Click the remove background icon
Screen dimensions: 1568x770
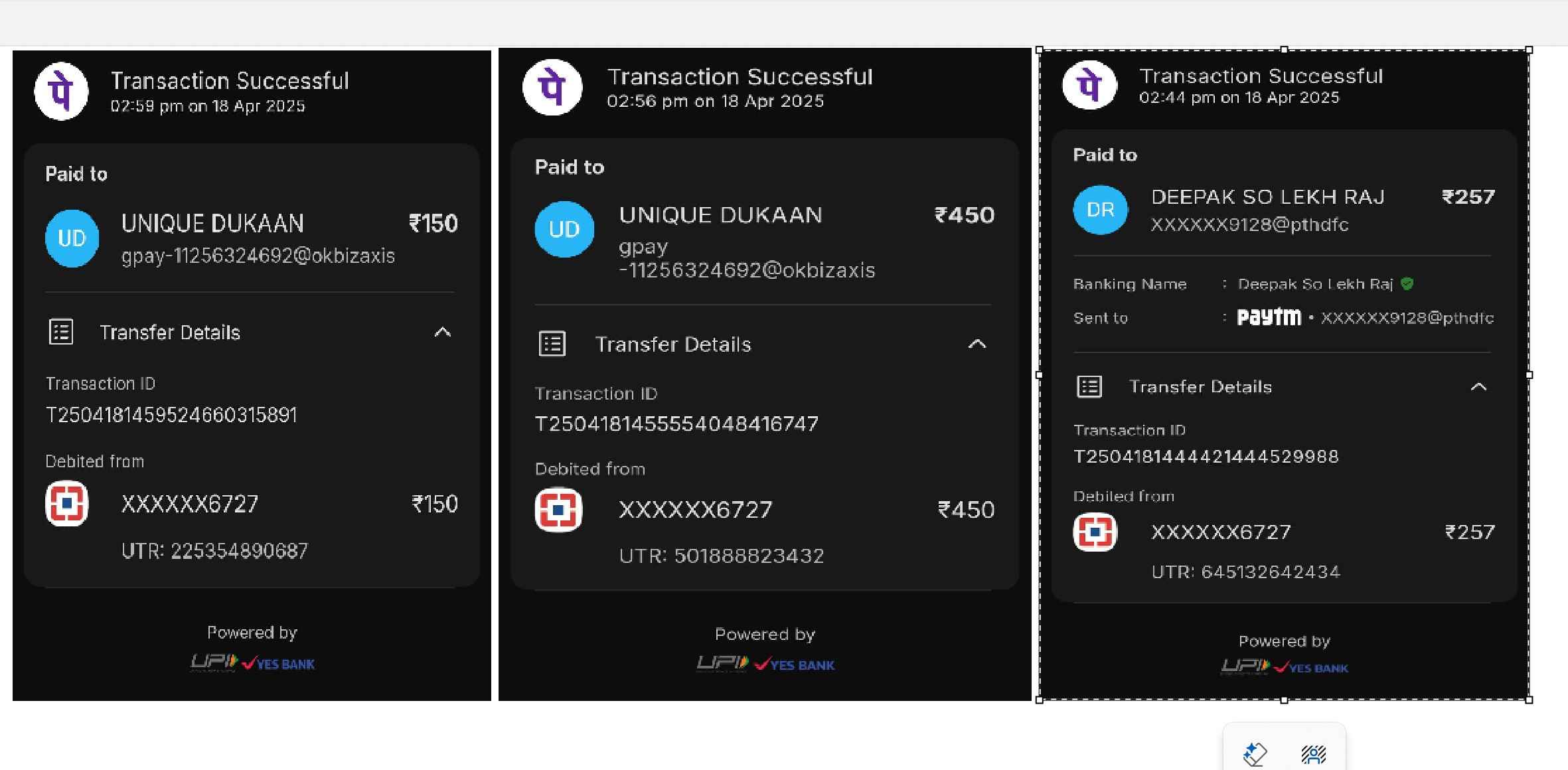click(x=1314, y=755)
